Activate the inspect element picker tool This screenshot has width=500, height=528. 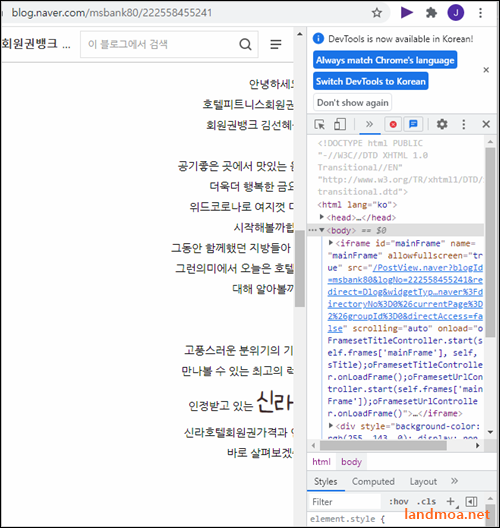coord(319,124)
